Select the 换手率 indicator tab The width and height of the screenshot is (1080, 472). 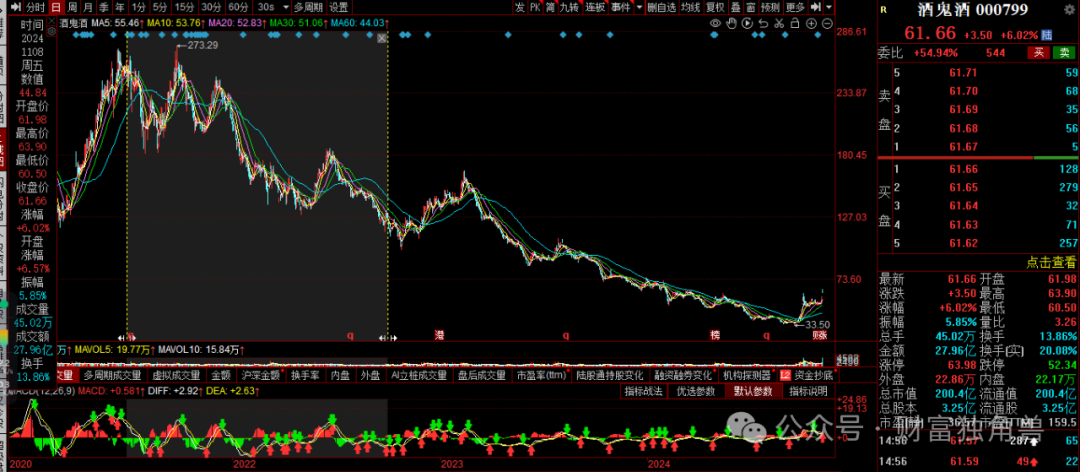pyautogui.click(x=304, y=376)
